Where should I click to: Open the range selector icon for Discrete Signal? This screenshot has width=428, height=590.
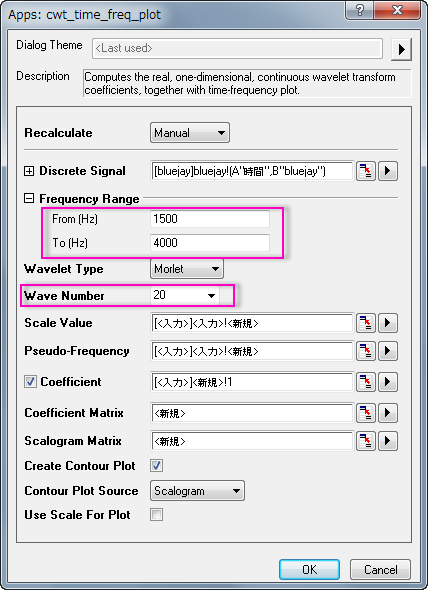(366, 171)
